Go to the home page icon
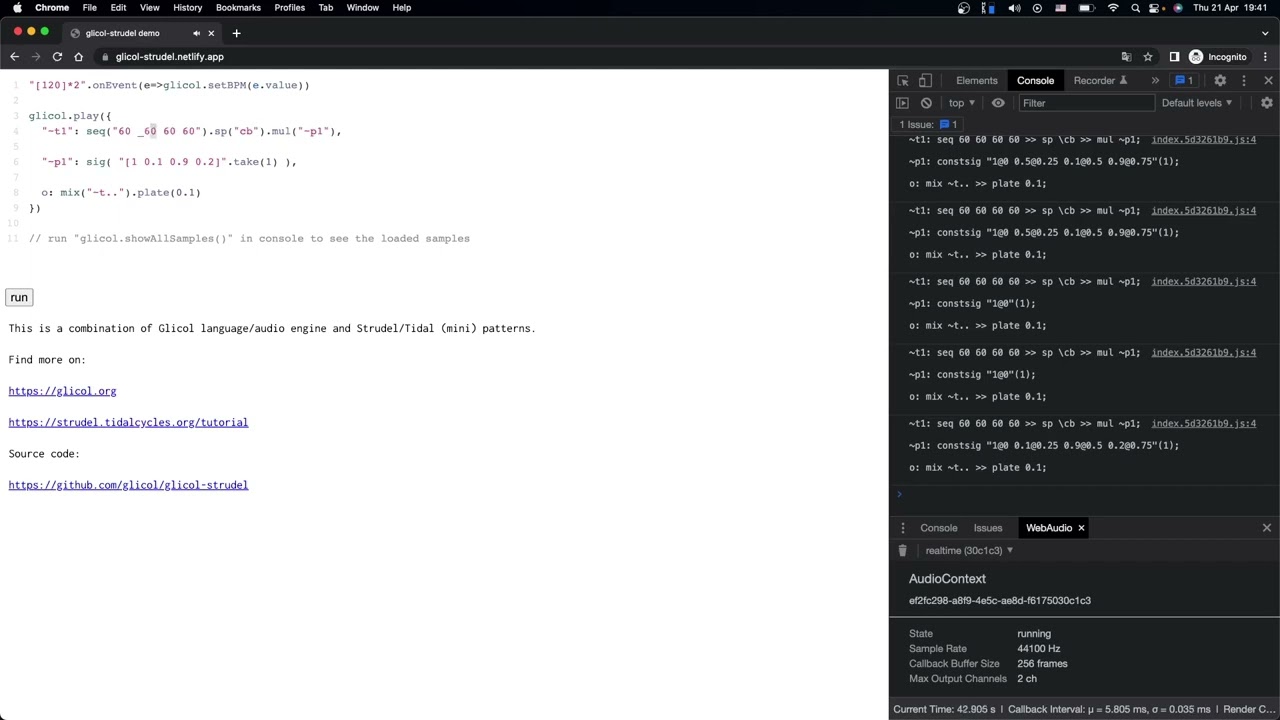Viewport: 1280px width, 720px height. [x=78, y=57]
